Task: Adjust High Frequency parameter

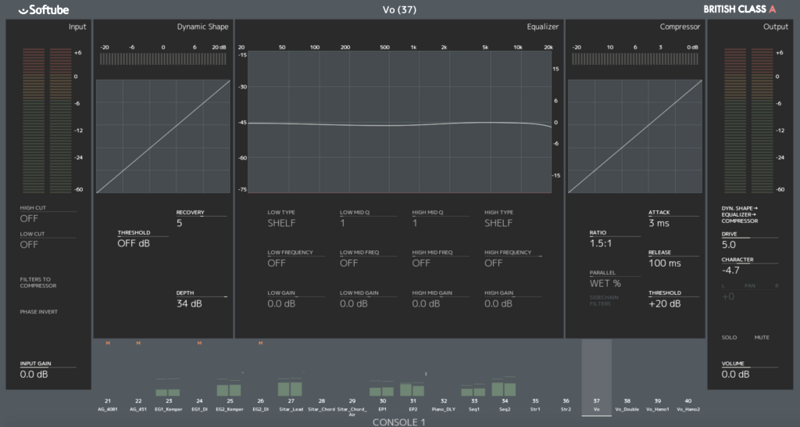Action: pyautogui.click(x=513, y=259)
